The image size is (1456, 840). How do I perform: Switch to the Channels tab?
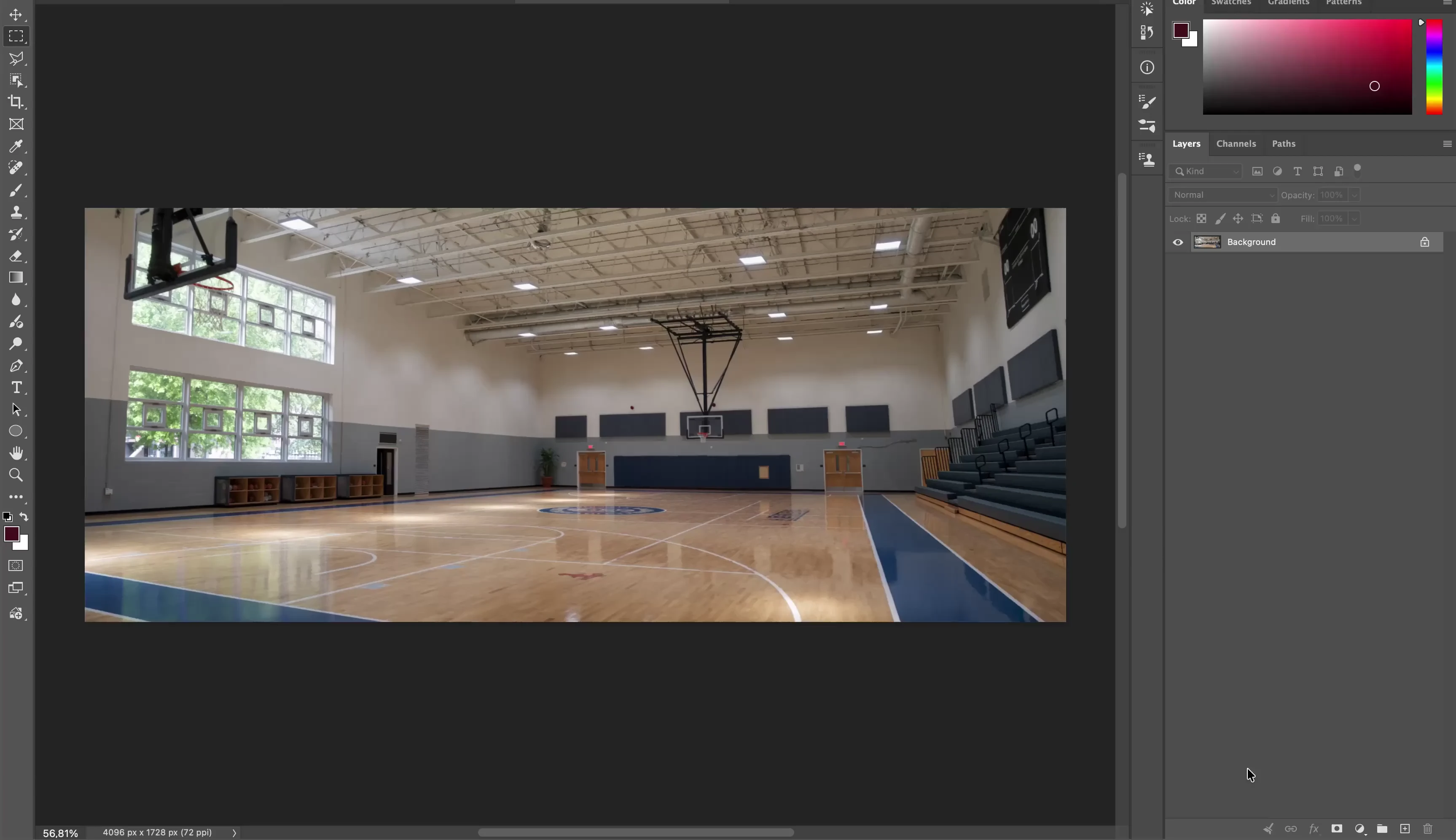click(1236, 144)
